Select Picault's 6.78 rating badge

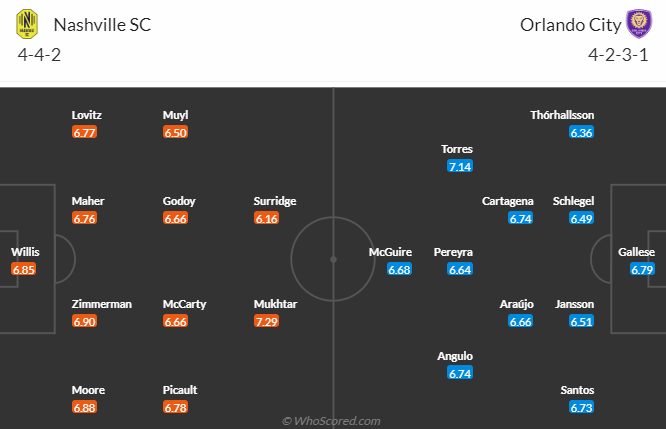point(176,407)
